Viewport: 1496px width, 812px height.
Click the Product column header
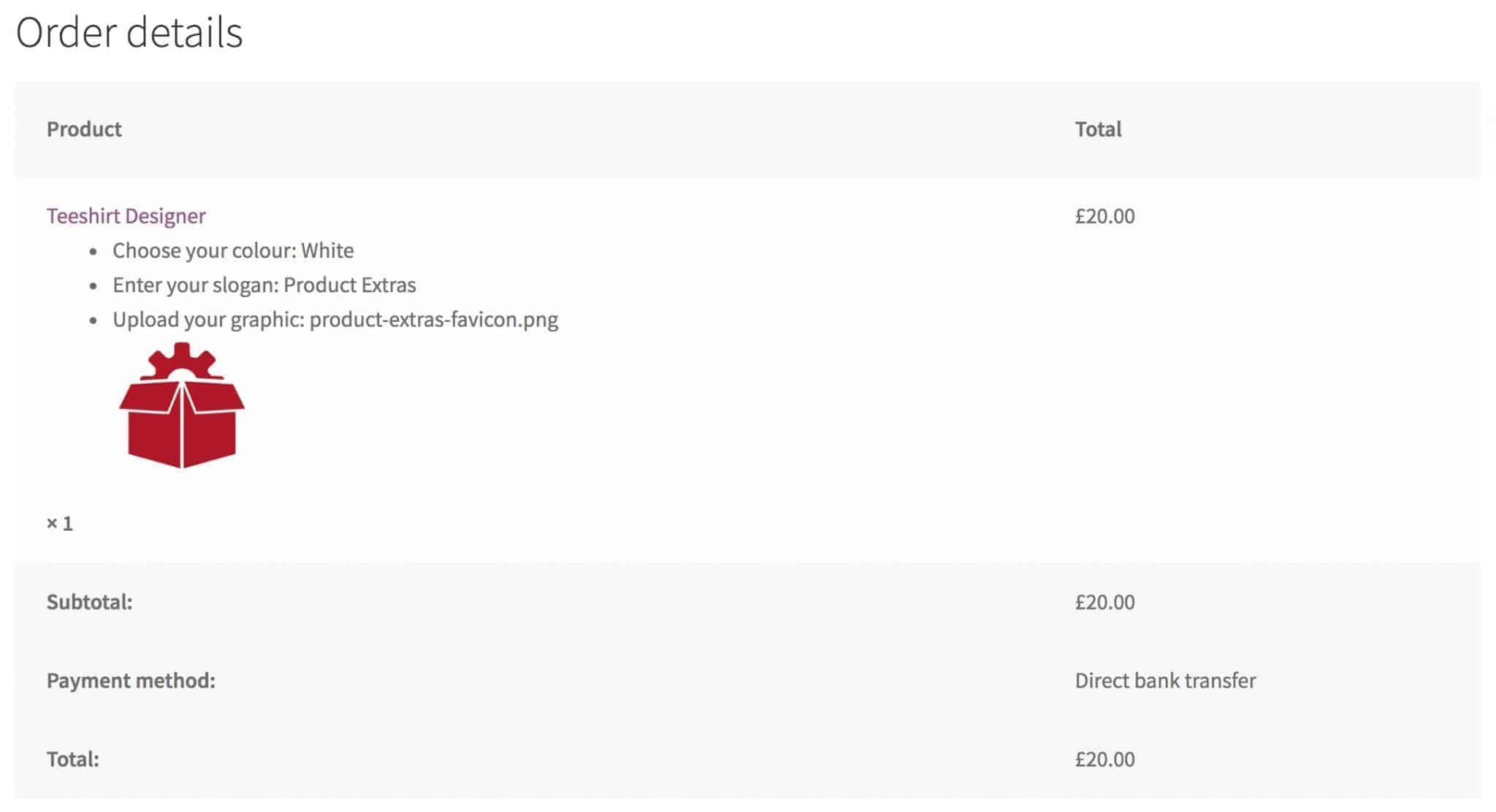[x=83, y=129]
